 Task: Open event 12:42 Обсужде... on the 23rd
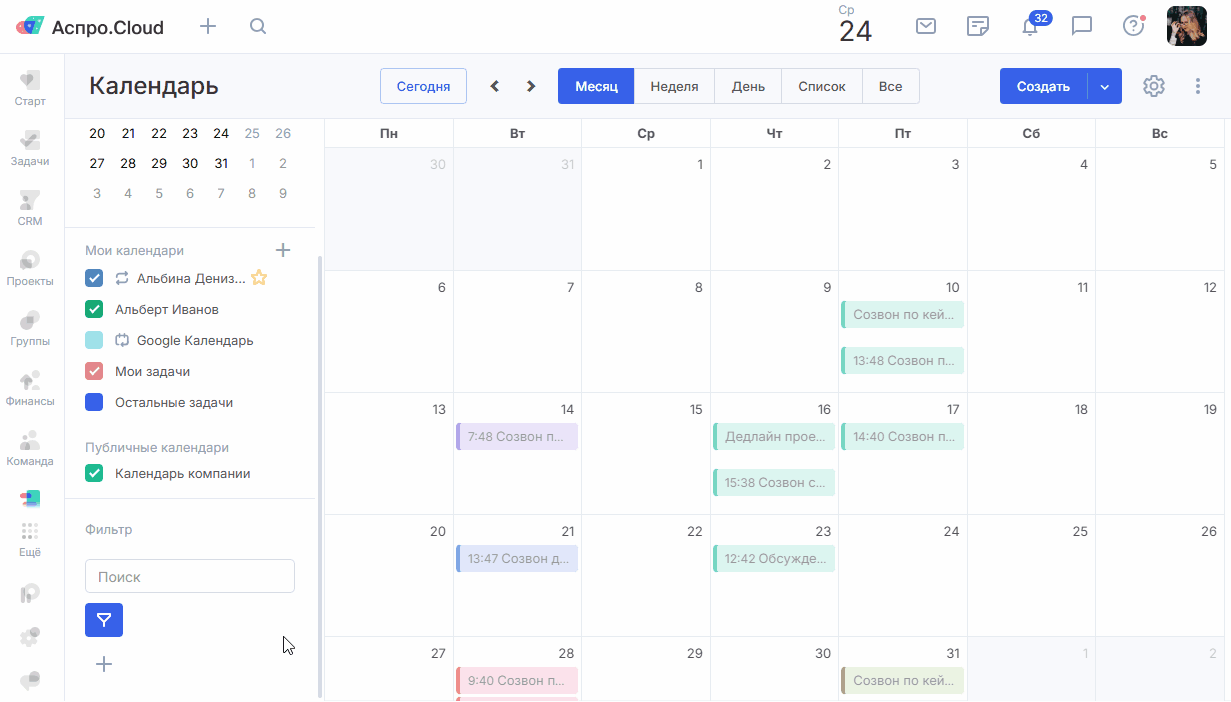point(774,558)
